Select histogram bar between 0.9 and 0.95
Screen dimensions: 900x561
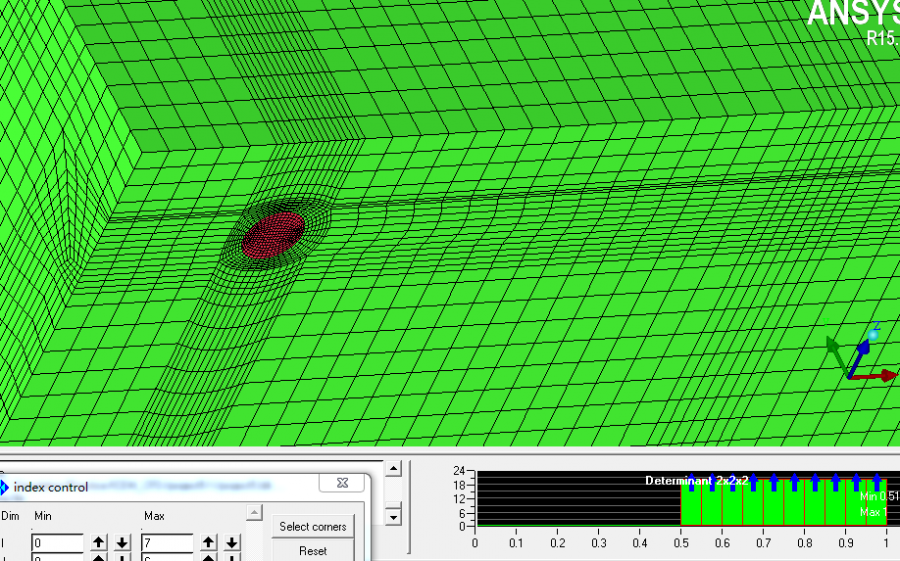click(x=856, y=502)
